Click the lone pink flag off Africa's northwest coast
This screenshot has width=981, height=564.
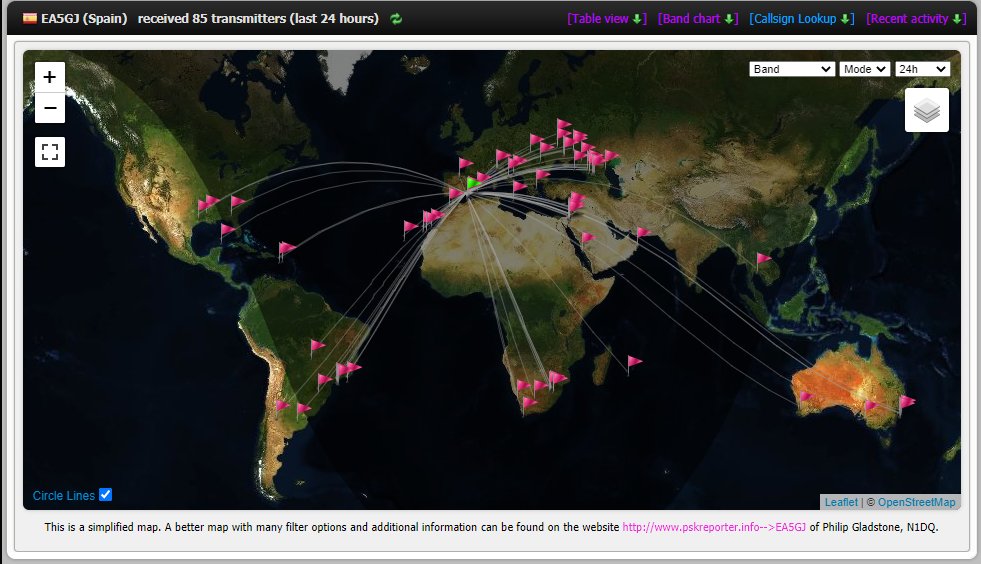(x=410, y=228)
